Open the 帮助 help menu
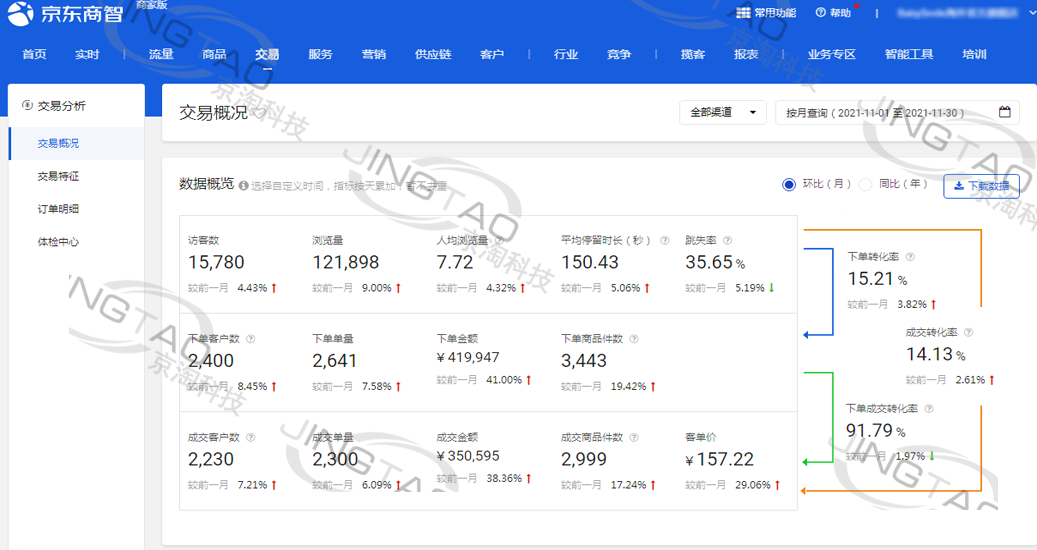This screenshot has height=550, width=1037. coord(834,13)
